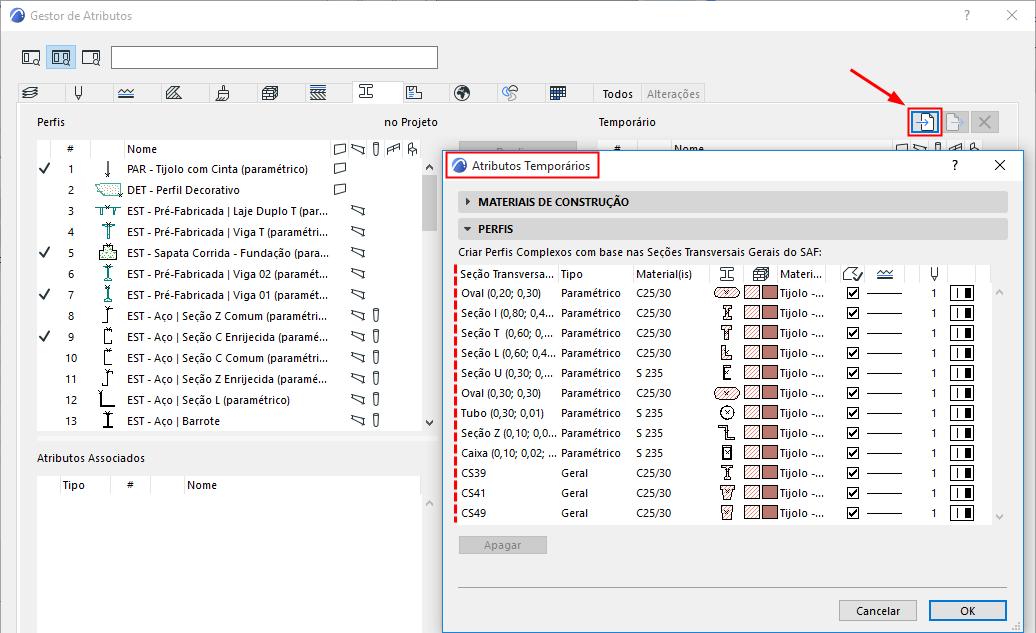The width and height of the screenshot is (1036, 633).
Task: Click the Nome column header in Perfis
Action: point(141,149)
